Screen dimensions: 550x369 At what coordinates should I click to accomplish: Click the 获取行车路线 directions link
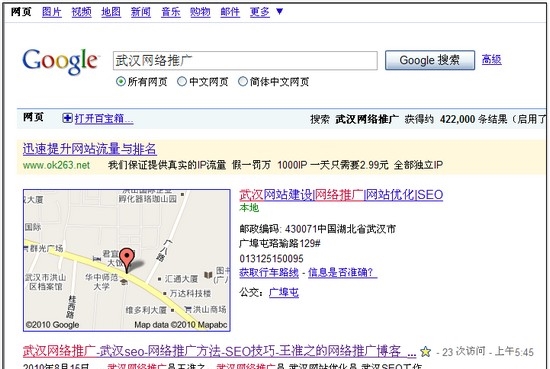point(269,273)
